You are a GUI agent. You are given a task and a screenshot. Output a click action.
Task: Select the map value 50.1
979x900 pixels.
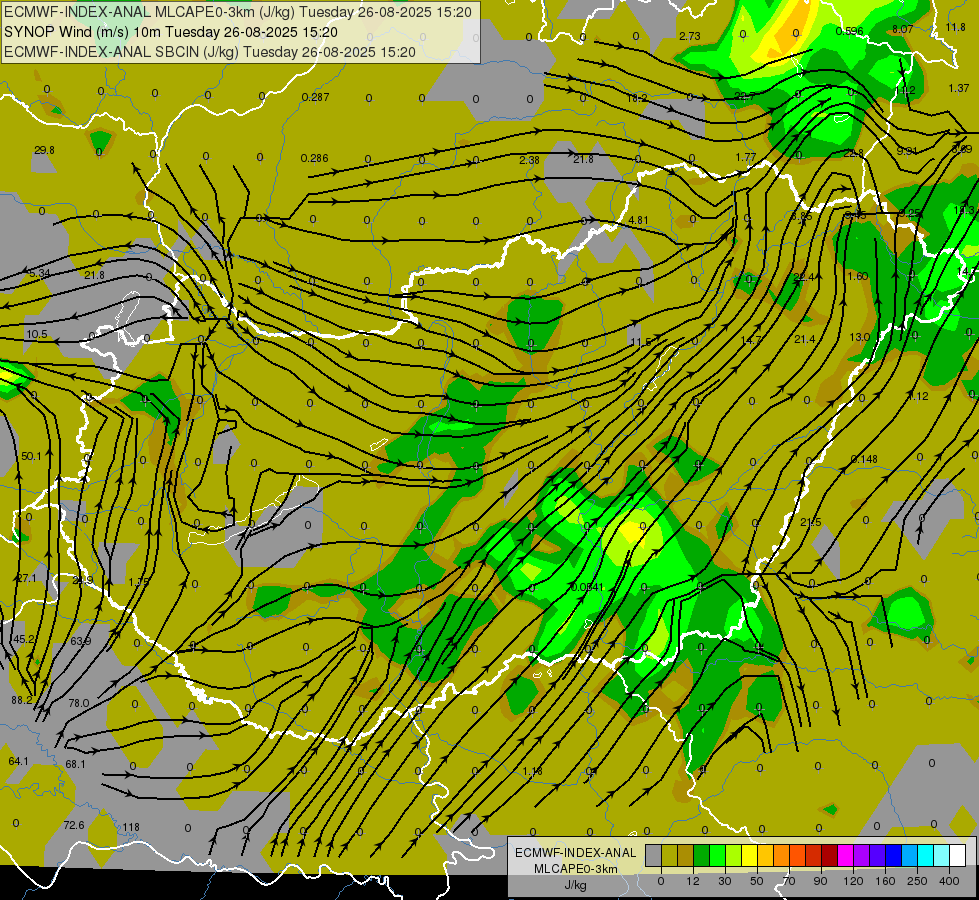coord(31,457)
